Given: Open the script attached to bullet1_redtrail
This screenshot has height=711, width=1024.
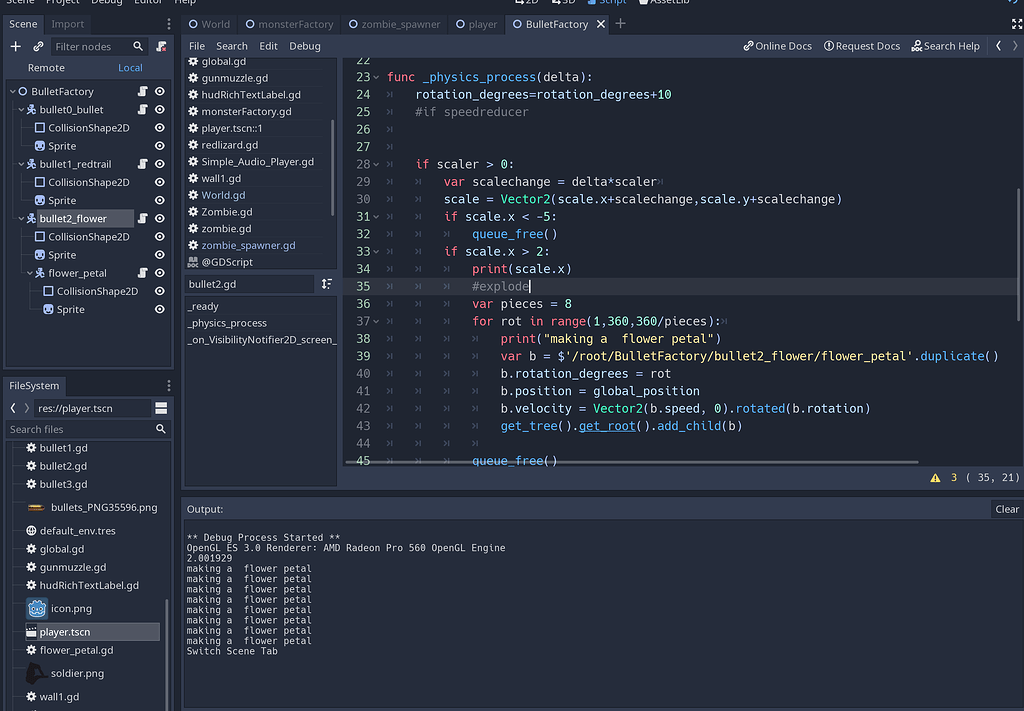Looking at the screenshot, I should coord(143,164).
